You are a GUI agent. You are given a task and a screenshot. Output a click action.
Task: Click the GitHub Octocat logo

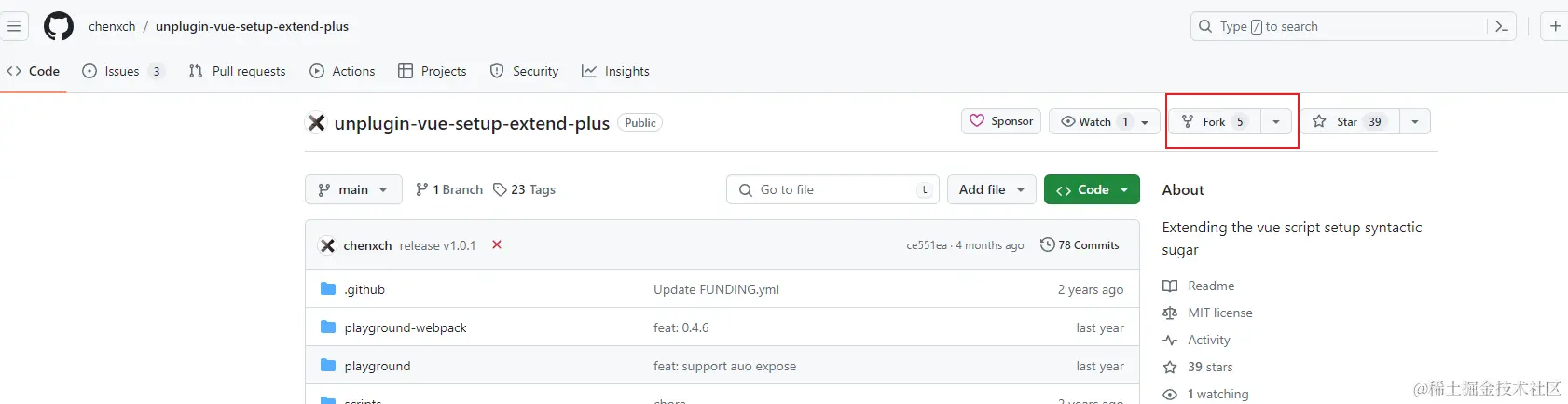59,26
